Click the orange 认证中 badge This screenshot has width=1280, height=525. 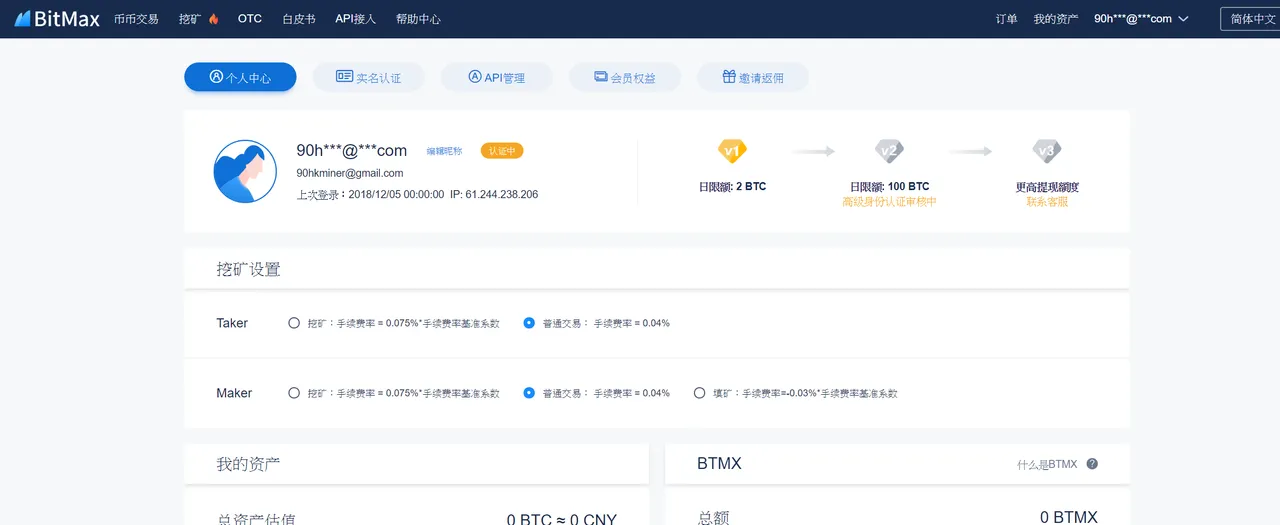(x=502, y=151)
